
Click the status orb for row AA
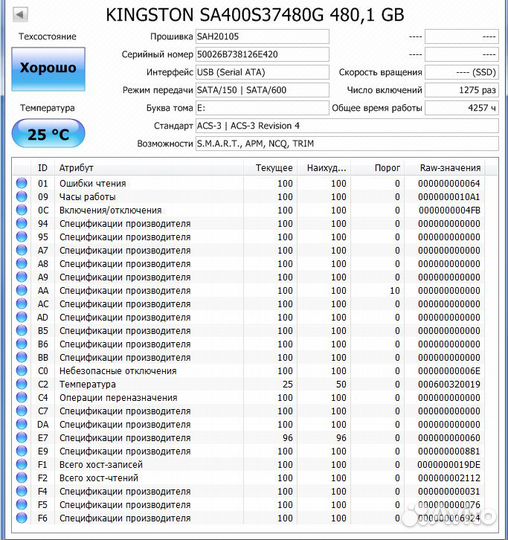pos(22,290)
